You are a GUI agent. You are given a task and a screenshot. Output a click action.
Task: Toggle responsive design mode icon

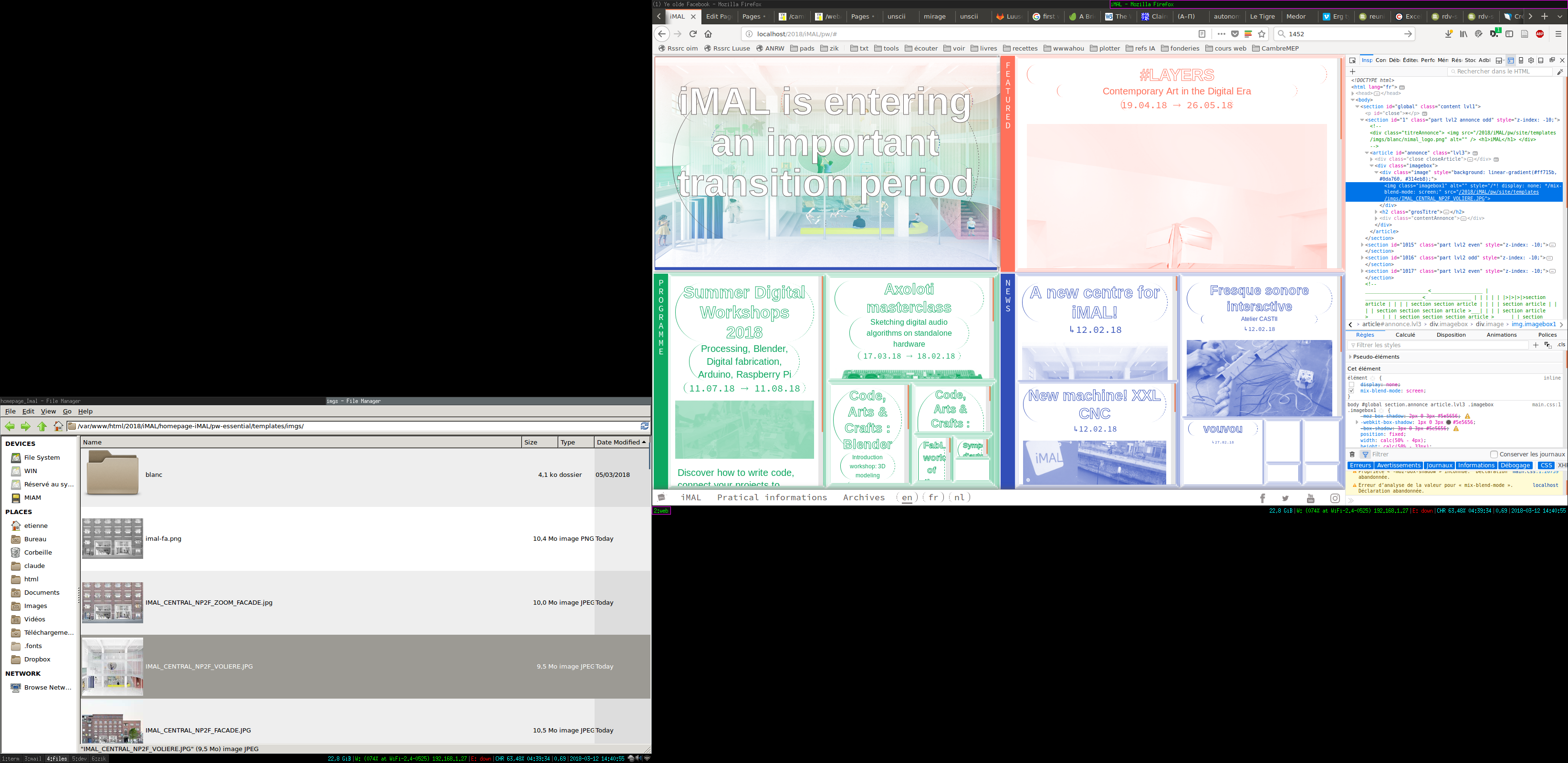coord(1521,60)
